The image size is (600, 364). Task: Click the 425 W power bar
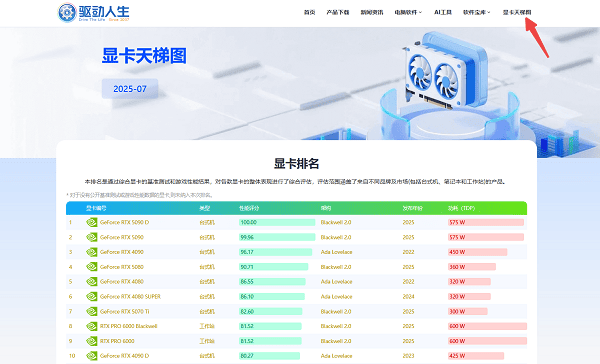[476, 356]
